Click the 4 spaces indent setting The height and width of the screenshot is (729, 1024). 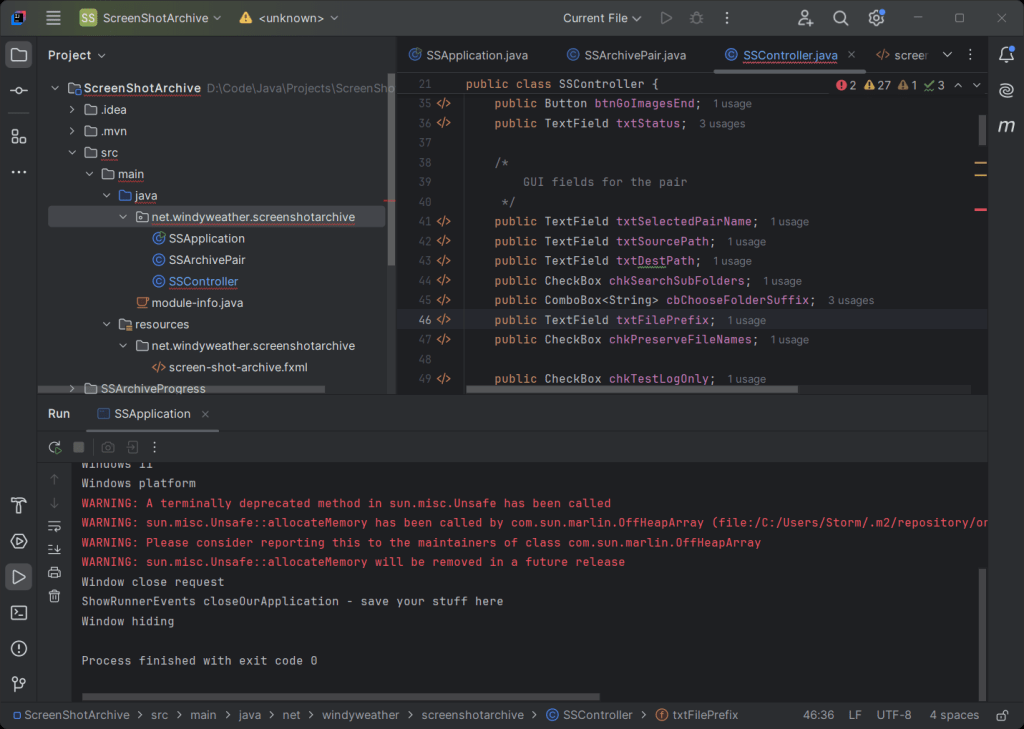pos(953,715)
